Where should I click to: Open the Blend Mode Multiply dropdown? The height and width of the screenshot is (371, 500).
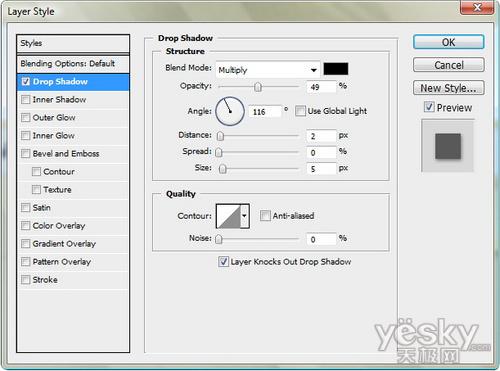tap(268, 70)
